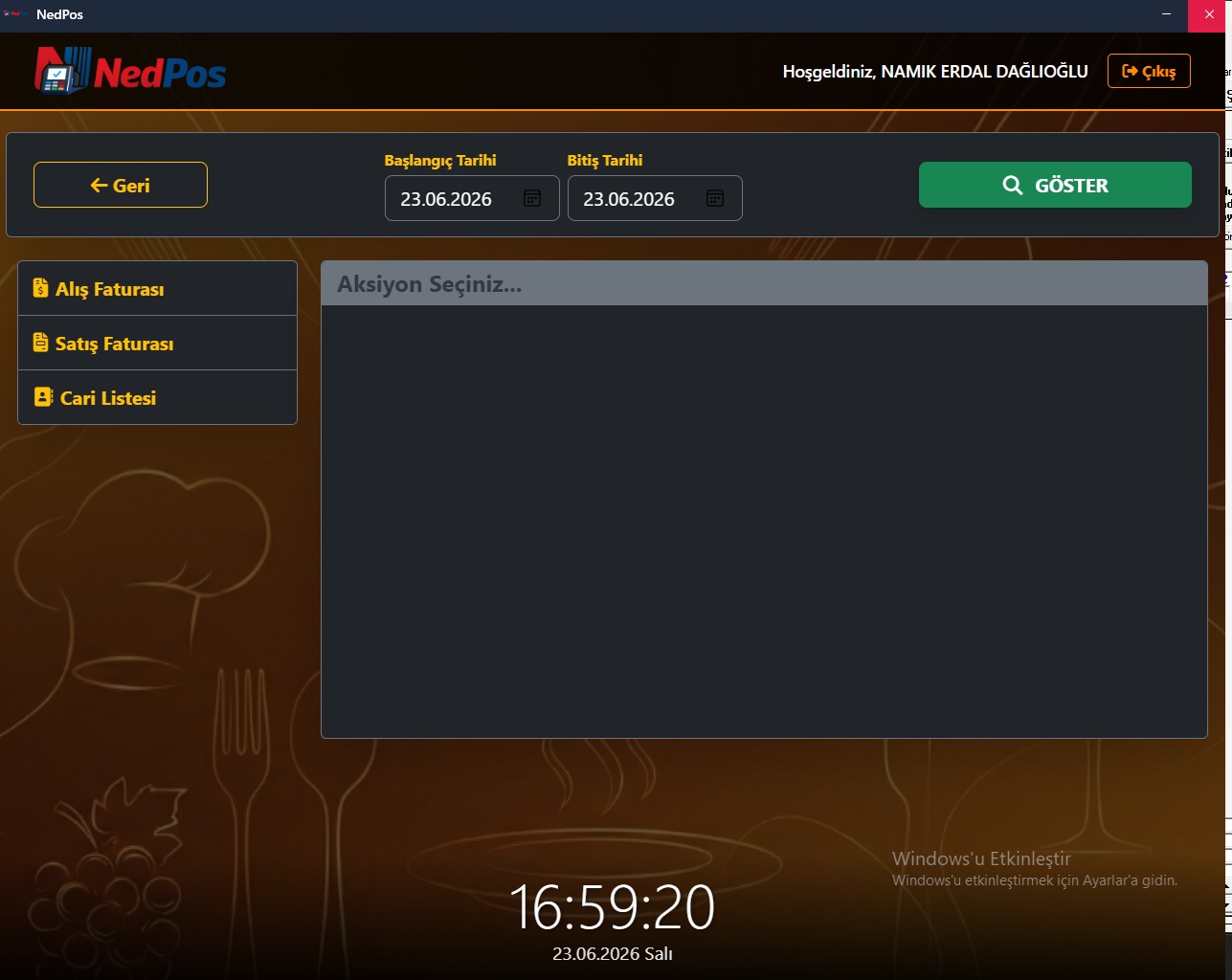Click the green GÖSTER button
The width and height of the screenshot is (1232, 980).
click(x=1055, y=185)
